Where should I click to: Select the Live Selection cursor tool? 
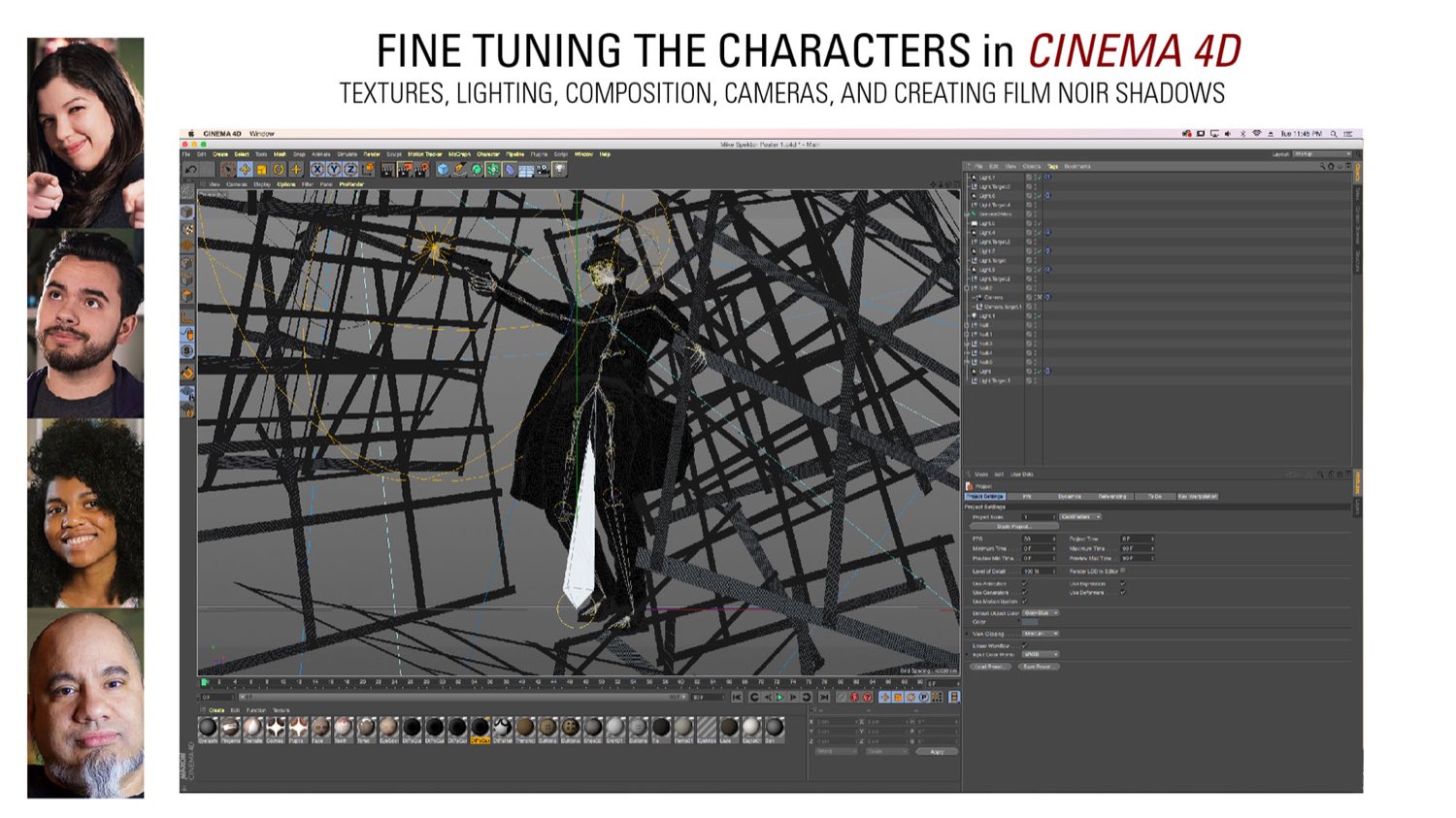pyautogui.click(x=228, y=170)
